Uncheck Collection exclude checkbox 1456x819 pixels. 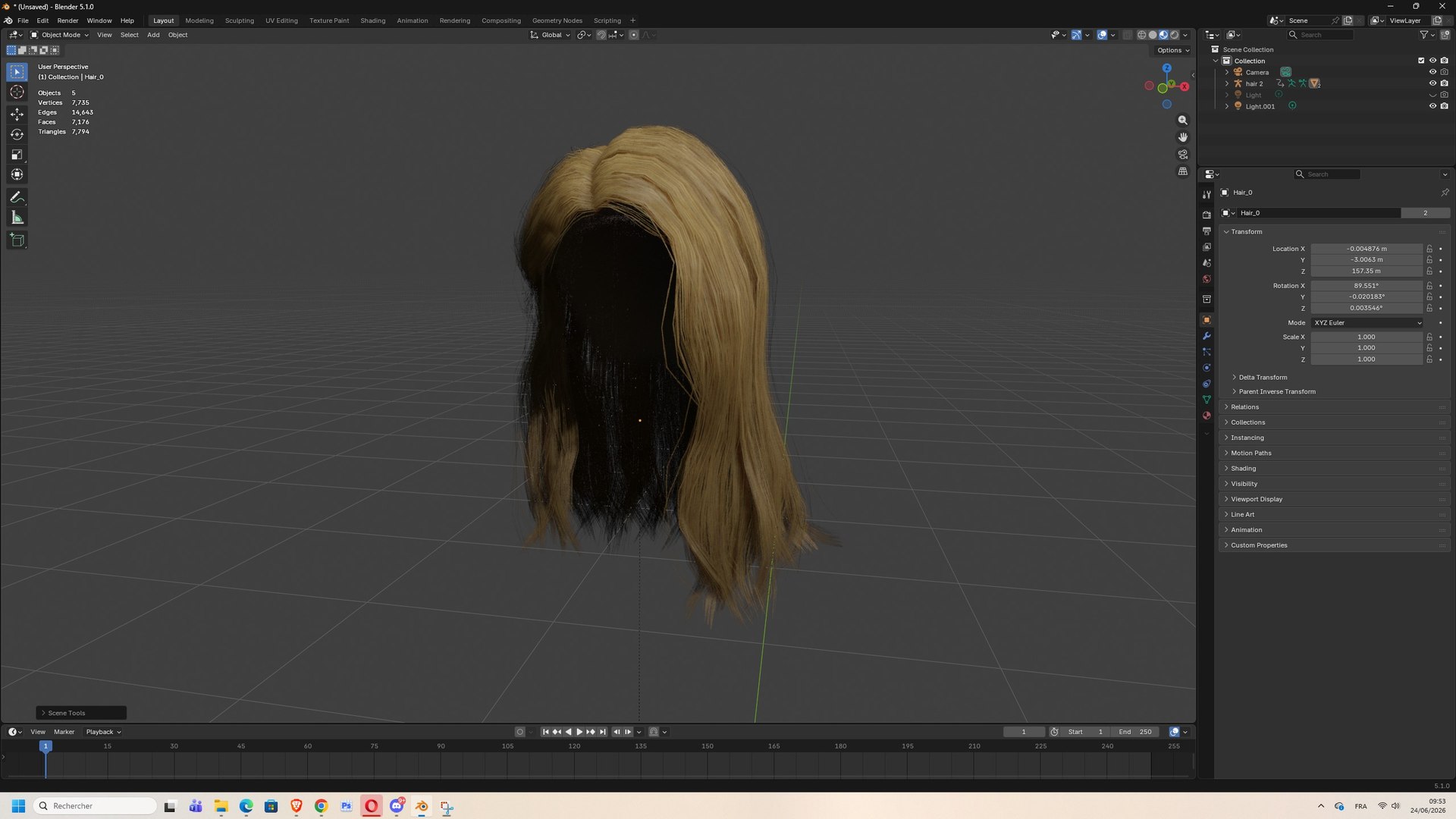pyautogui.click(x=1421, y=61)
